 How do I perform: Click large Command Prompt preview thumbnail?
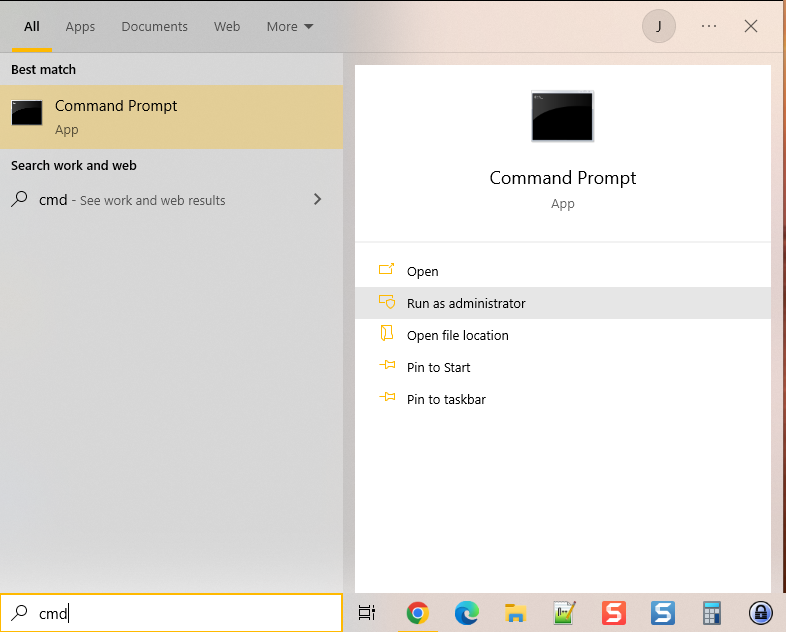coord(562,116)
